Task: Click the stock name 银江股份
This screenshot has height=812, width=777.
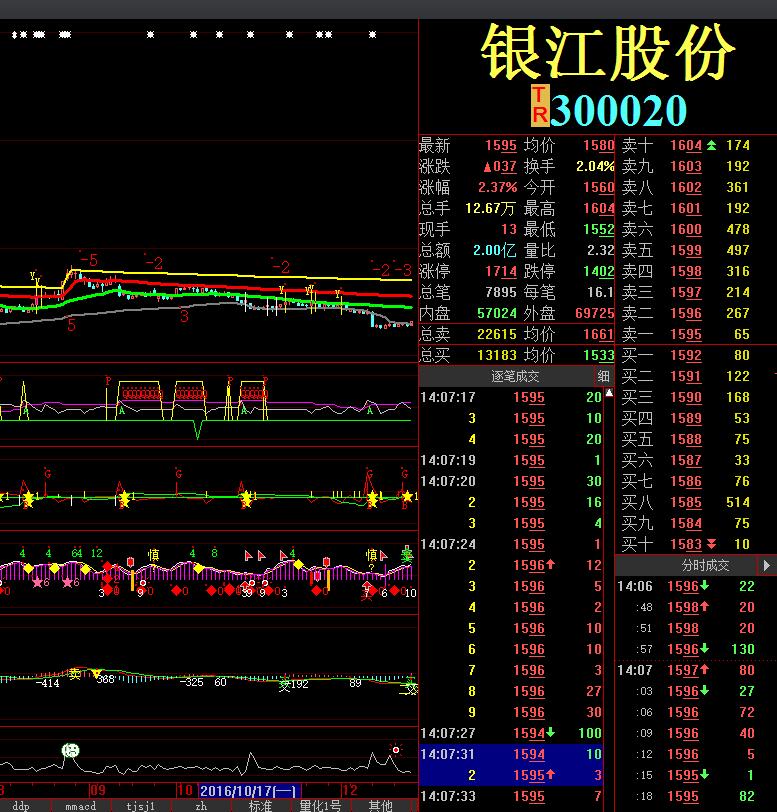Action: pos(608,53)
